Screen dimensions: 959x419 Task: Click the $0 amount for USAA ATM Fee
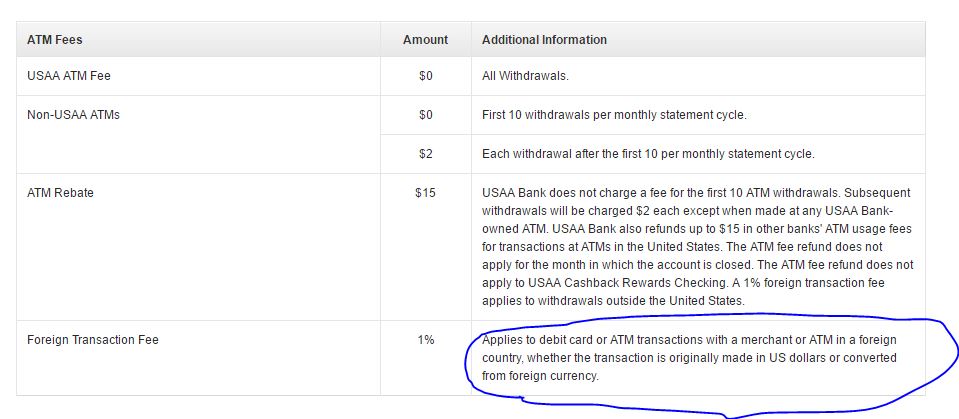(426, 76)
